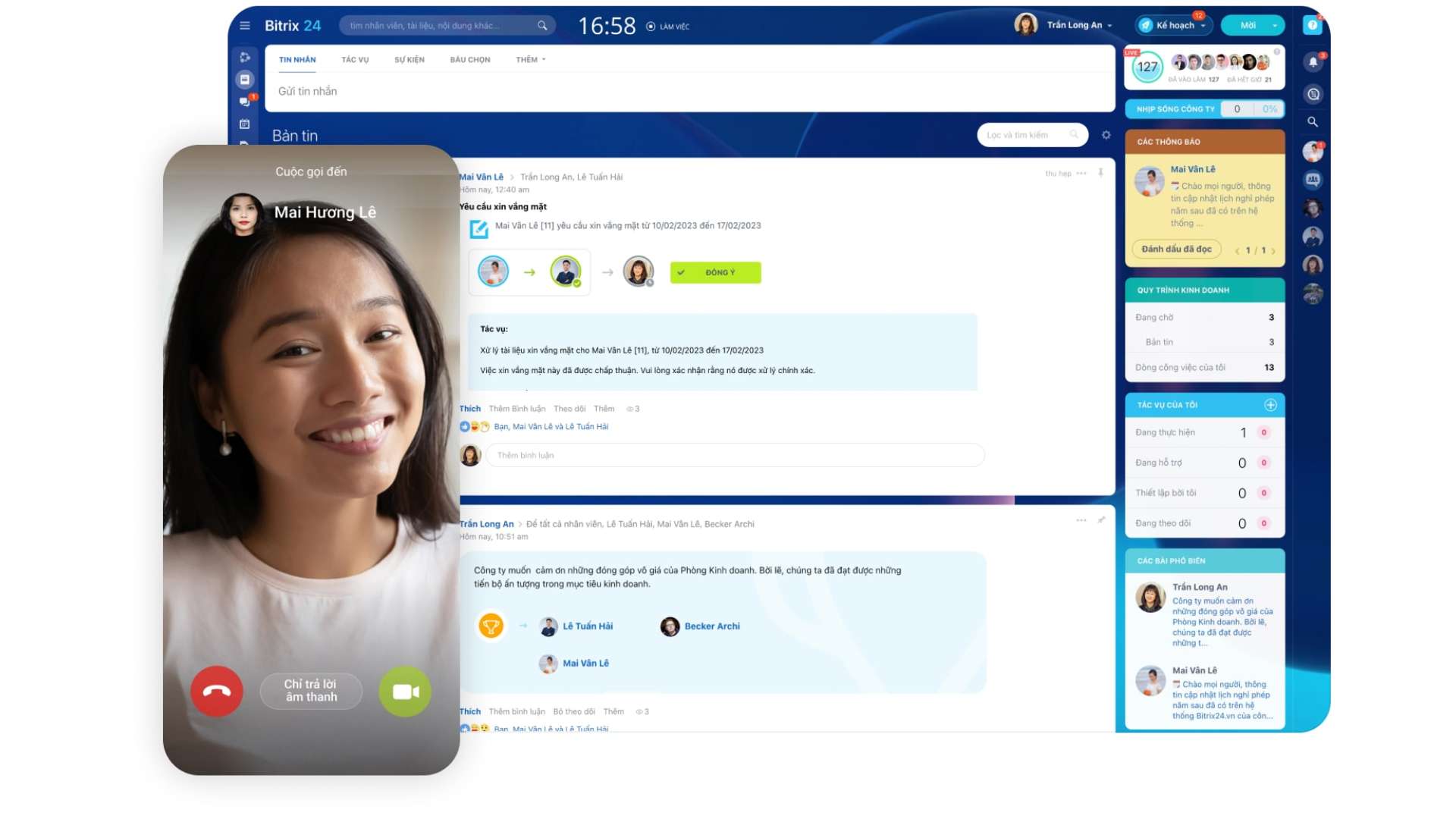Open the three-dot menu on the absence request post
Image resolution: width=1456 pixels, height=819 pixels.
[1081, 173]
